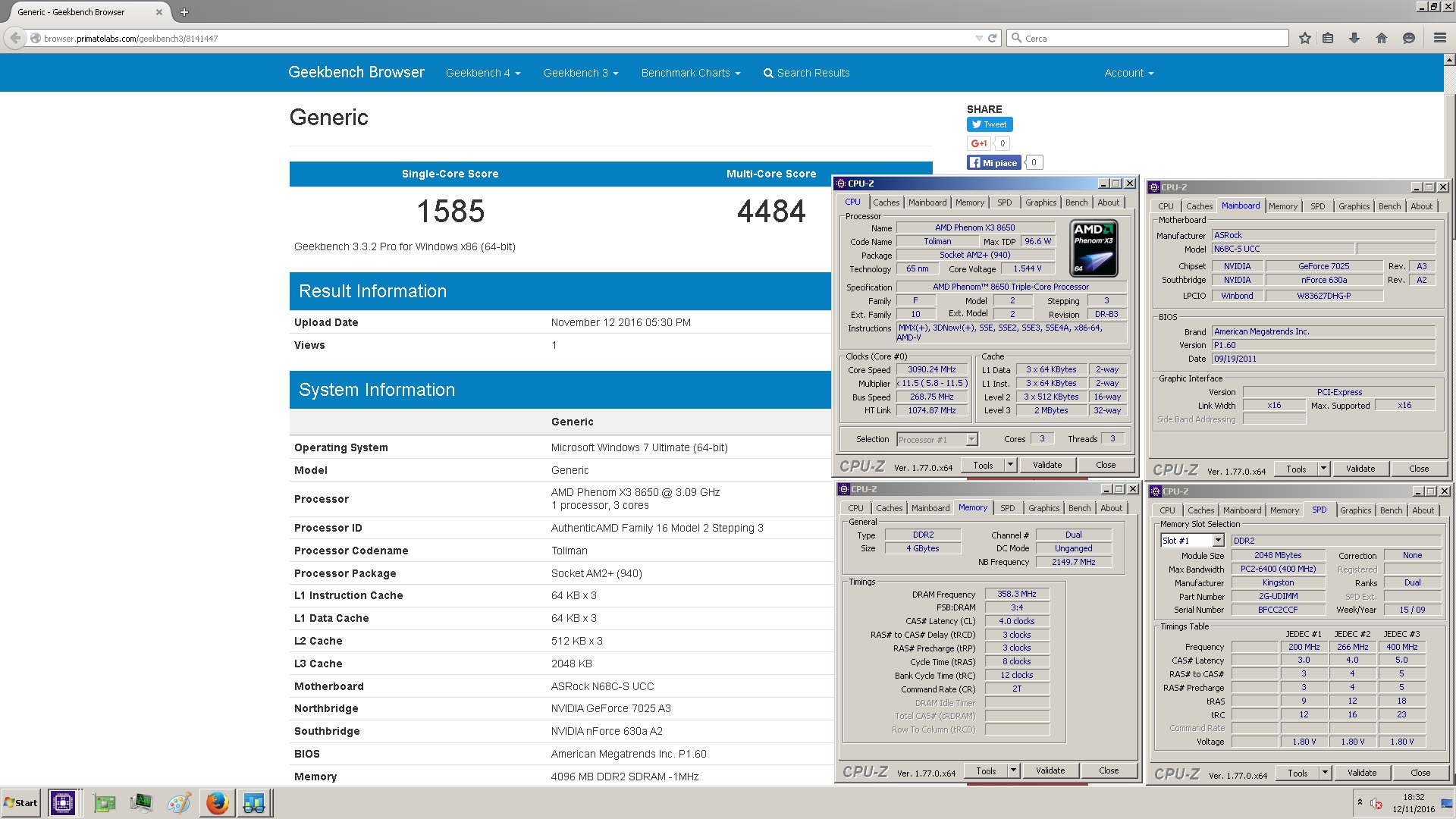
Task: Click the search magnifier in Cerca box
Action: coord(1016,38)
